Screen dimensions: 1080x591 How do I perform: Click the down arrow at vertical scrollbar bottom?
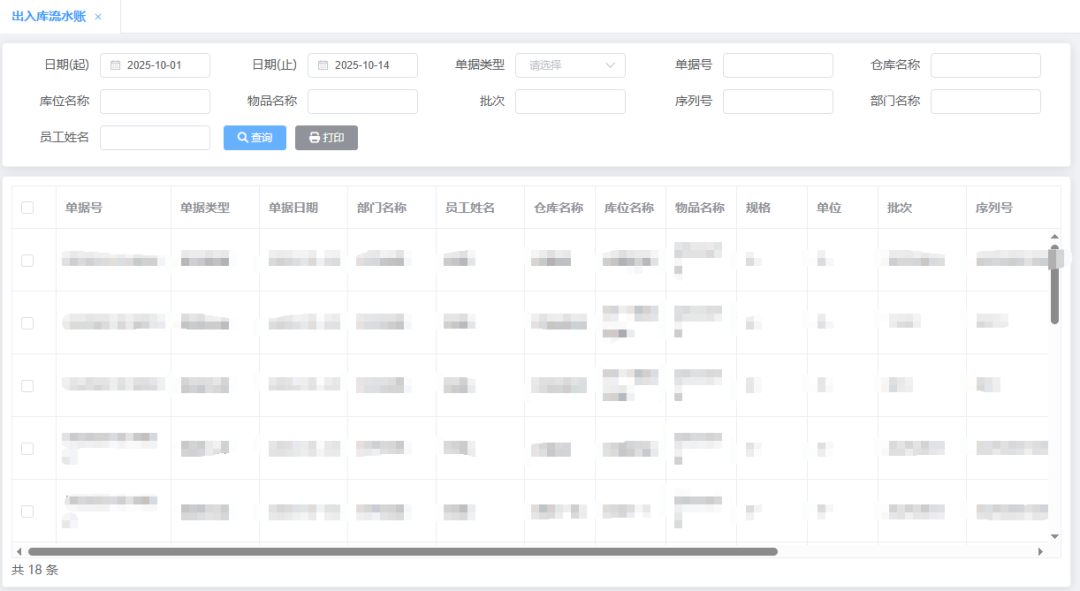click(1055, 536)
